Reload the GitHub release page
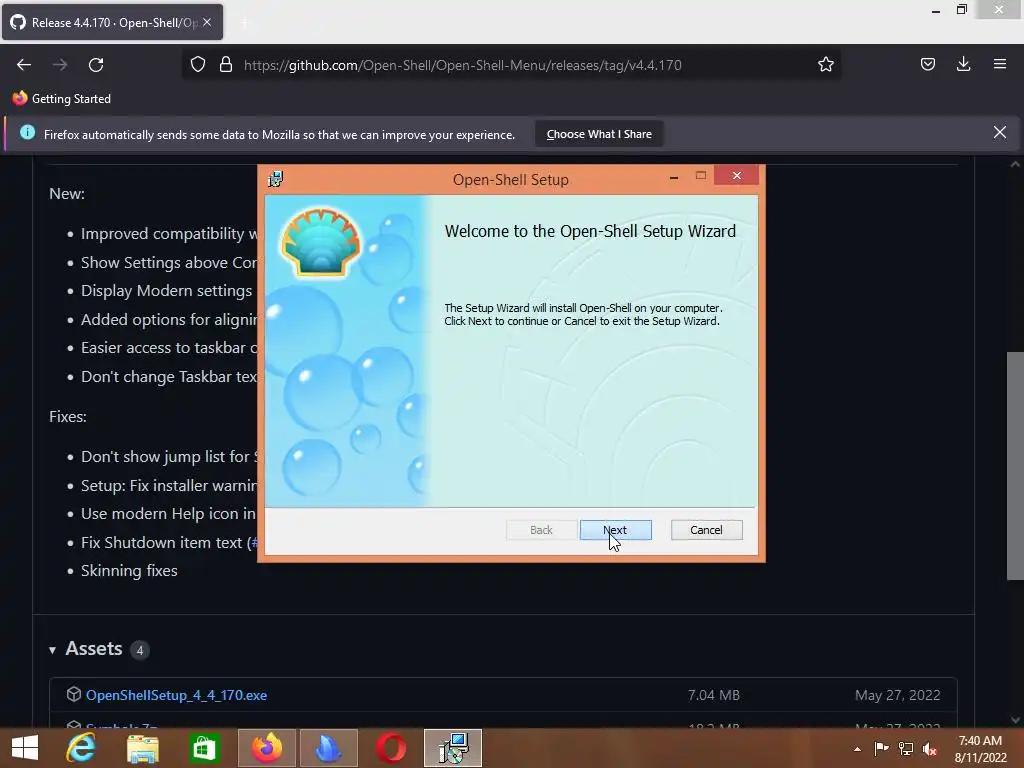Image resolution: width=1024 pixels, height=768 pixels. (96, 65)
